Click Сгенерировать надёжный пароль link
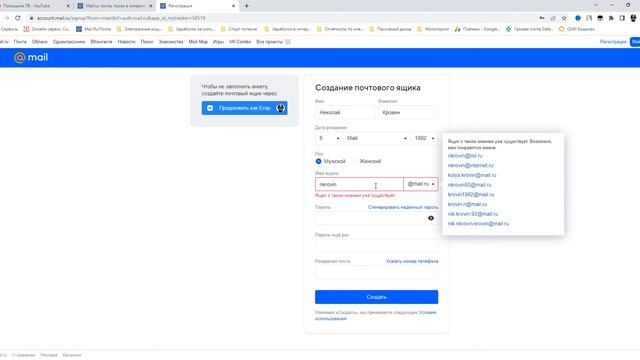The image size is (640, 360). tap(403, 207)
